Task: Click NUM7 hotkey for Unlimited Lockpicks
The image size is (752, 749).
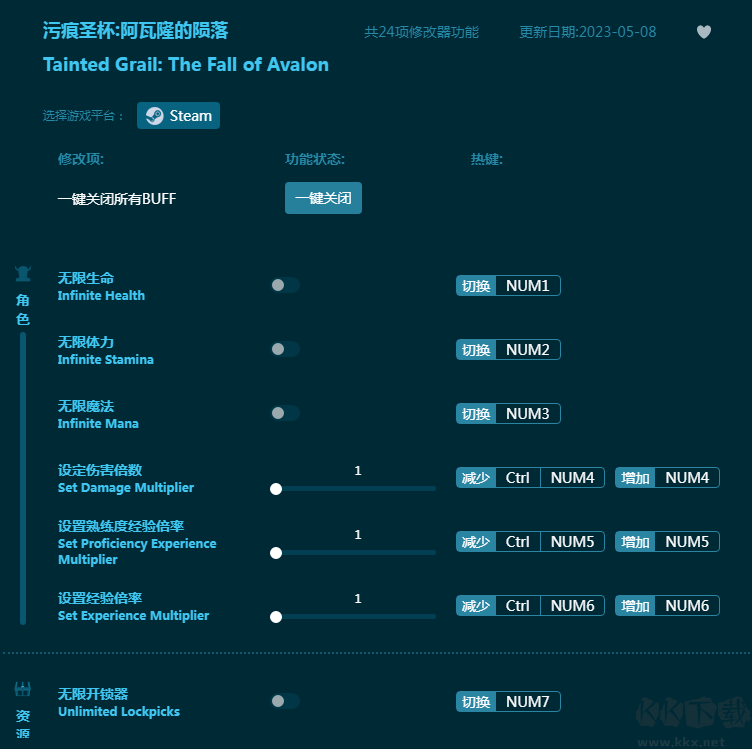Action: [x=527, y=702]
